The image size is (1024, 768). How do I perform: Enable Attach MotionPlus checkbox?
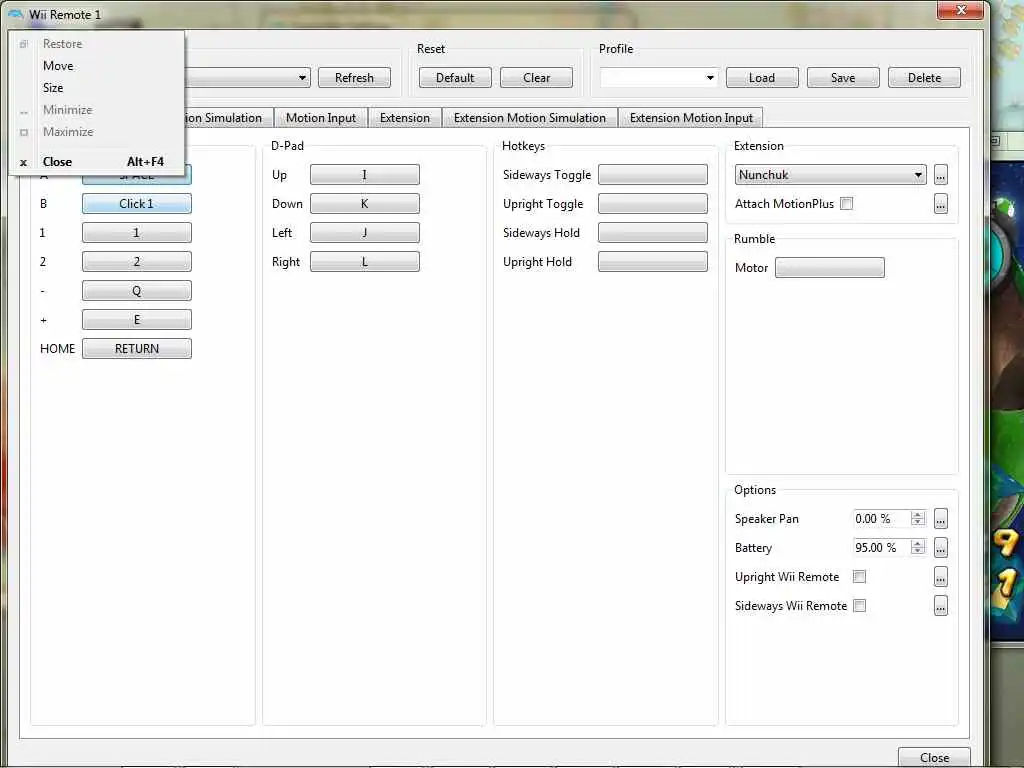[846, 204]
